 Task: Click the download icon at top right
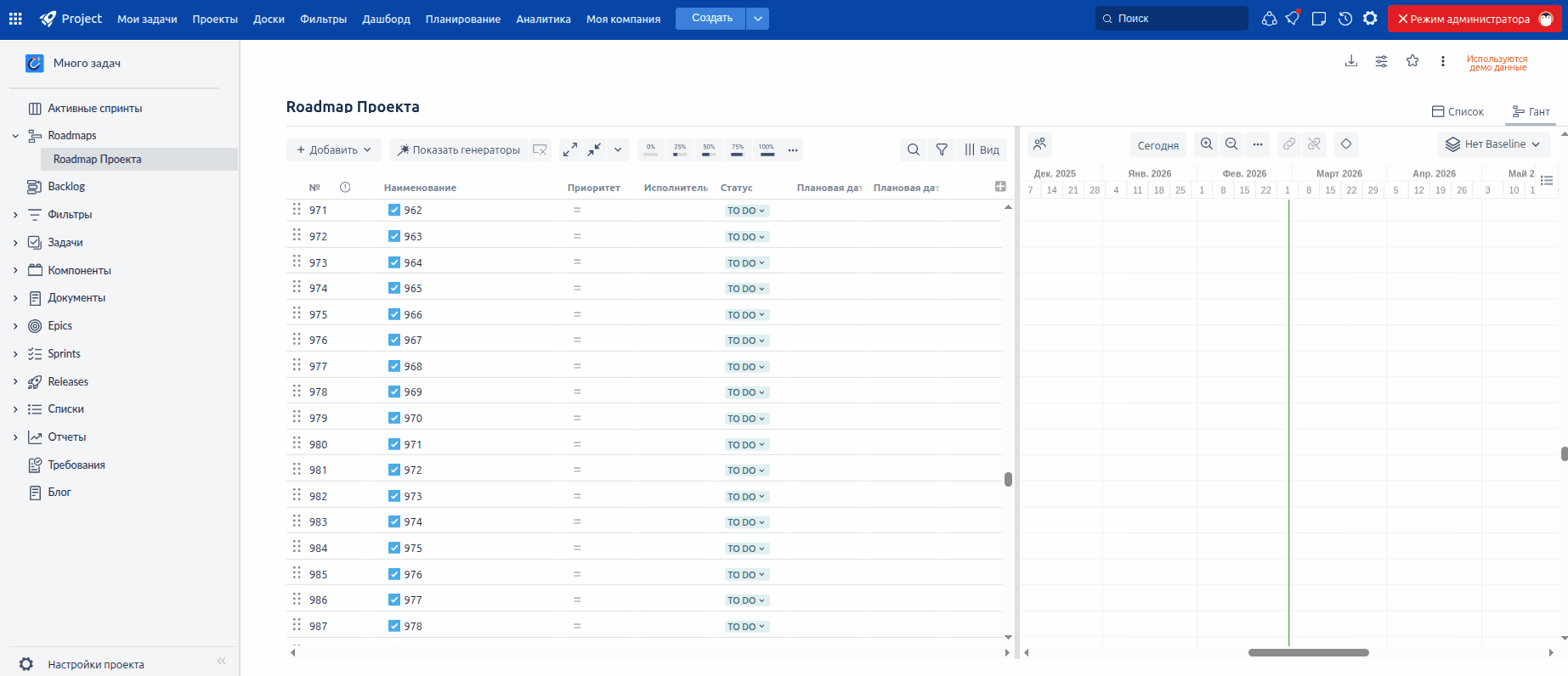1351,61
